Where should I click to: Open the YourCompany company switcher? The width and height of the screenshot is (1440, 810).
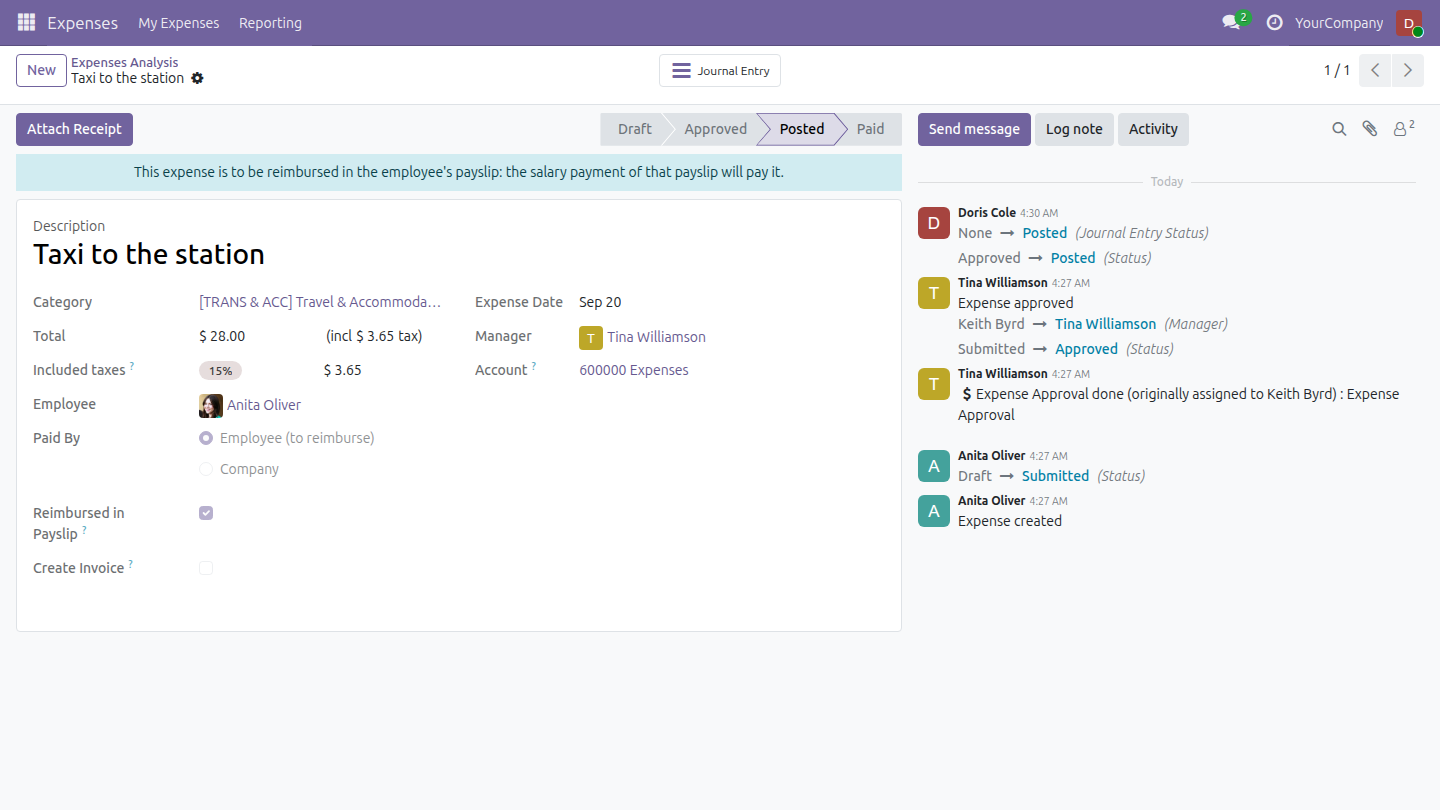point(1339,23)
